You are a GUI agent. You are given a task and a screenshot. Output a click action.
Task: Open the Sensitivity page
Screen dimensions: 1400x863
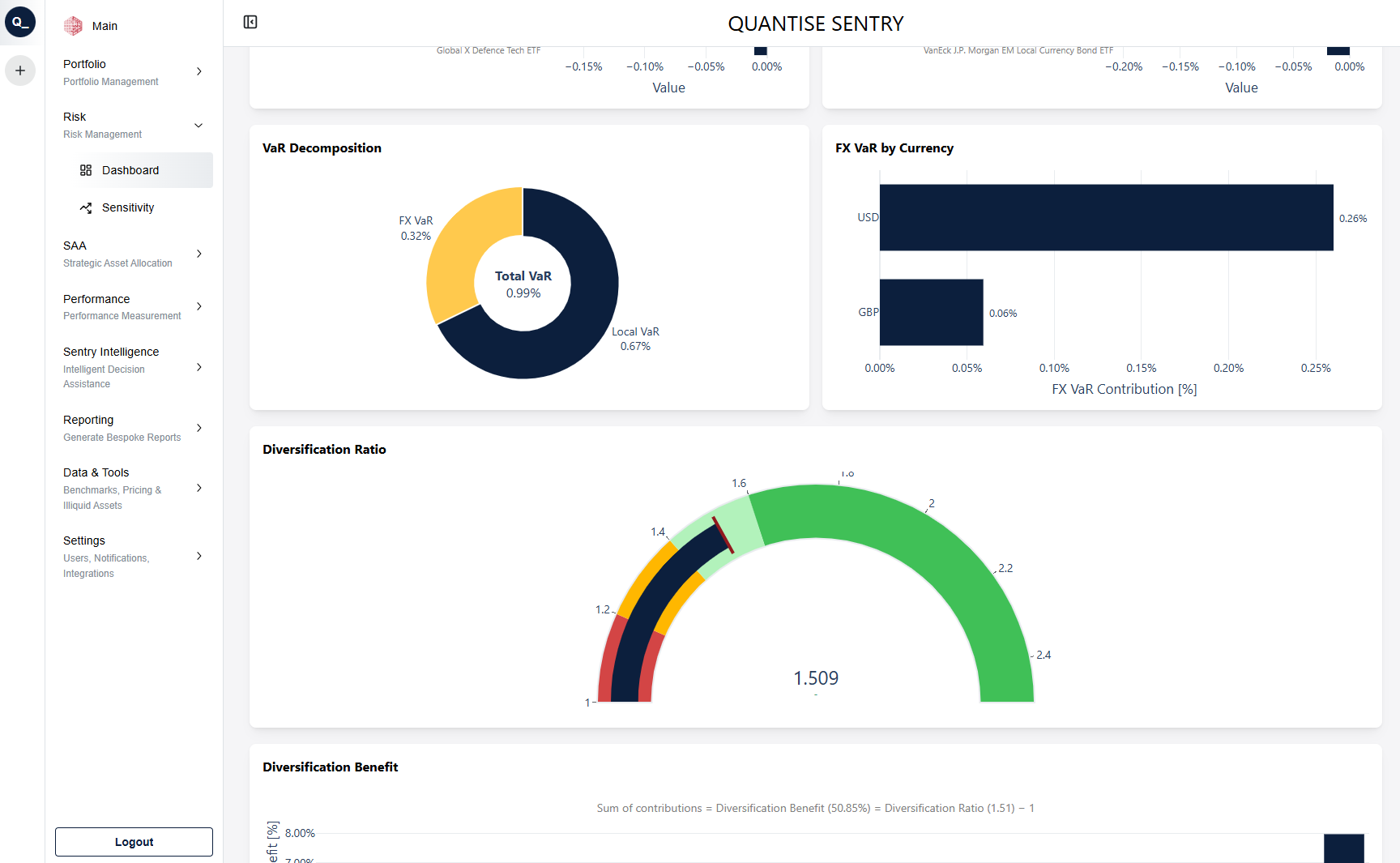(128, 207)
